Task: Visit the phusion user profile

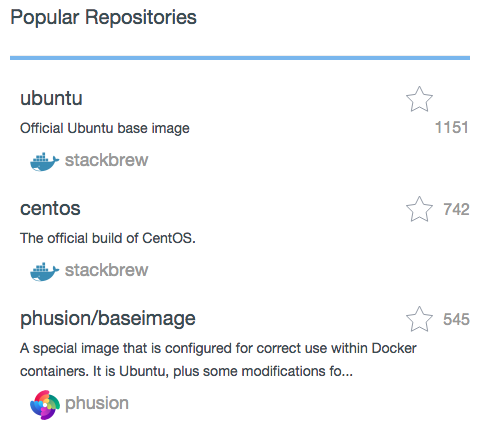Action: click(x=97, y=404)
